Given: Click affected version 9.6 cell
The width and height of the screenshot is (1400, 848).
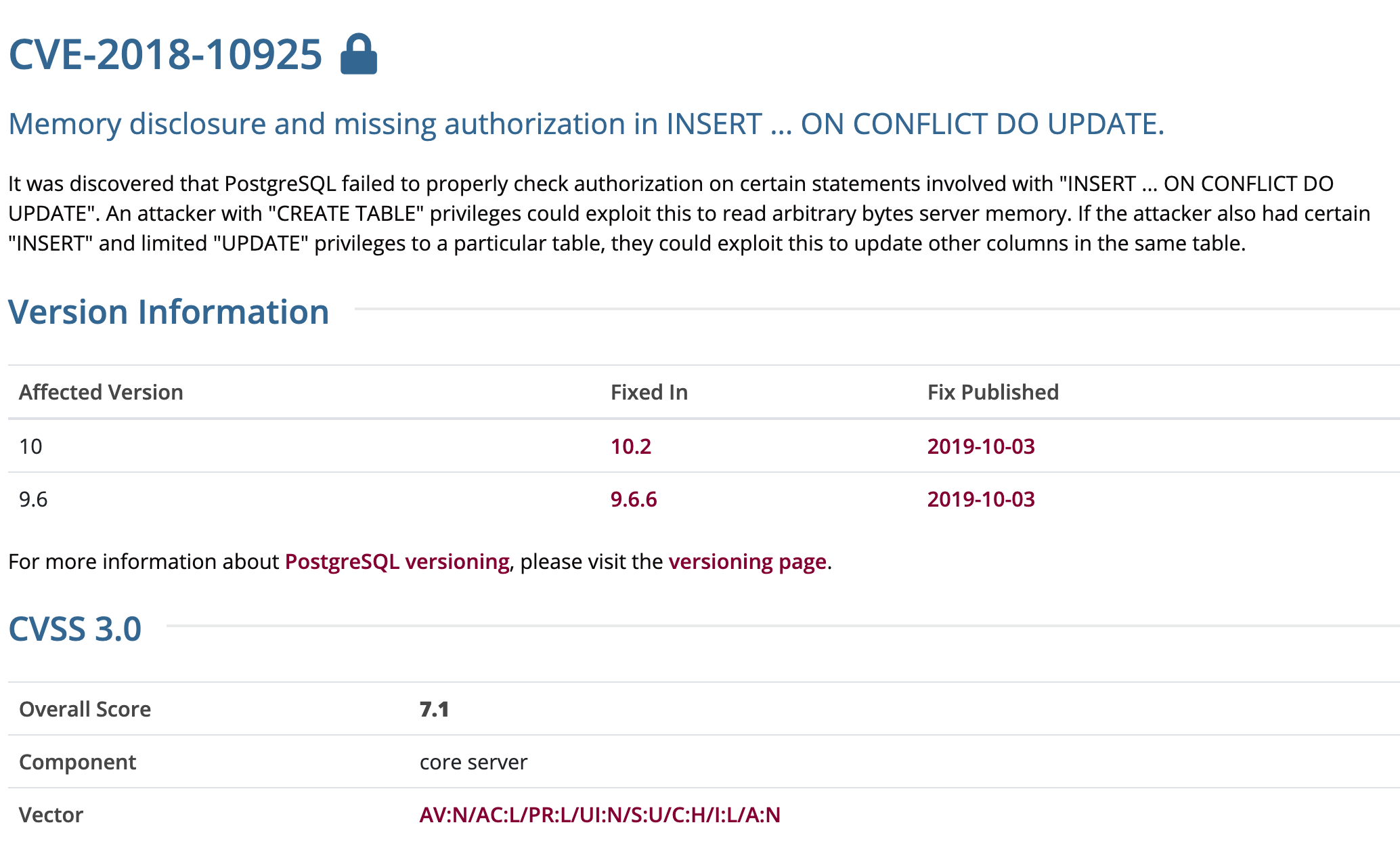Looking at the screenshot, I should pos(33,499).
